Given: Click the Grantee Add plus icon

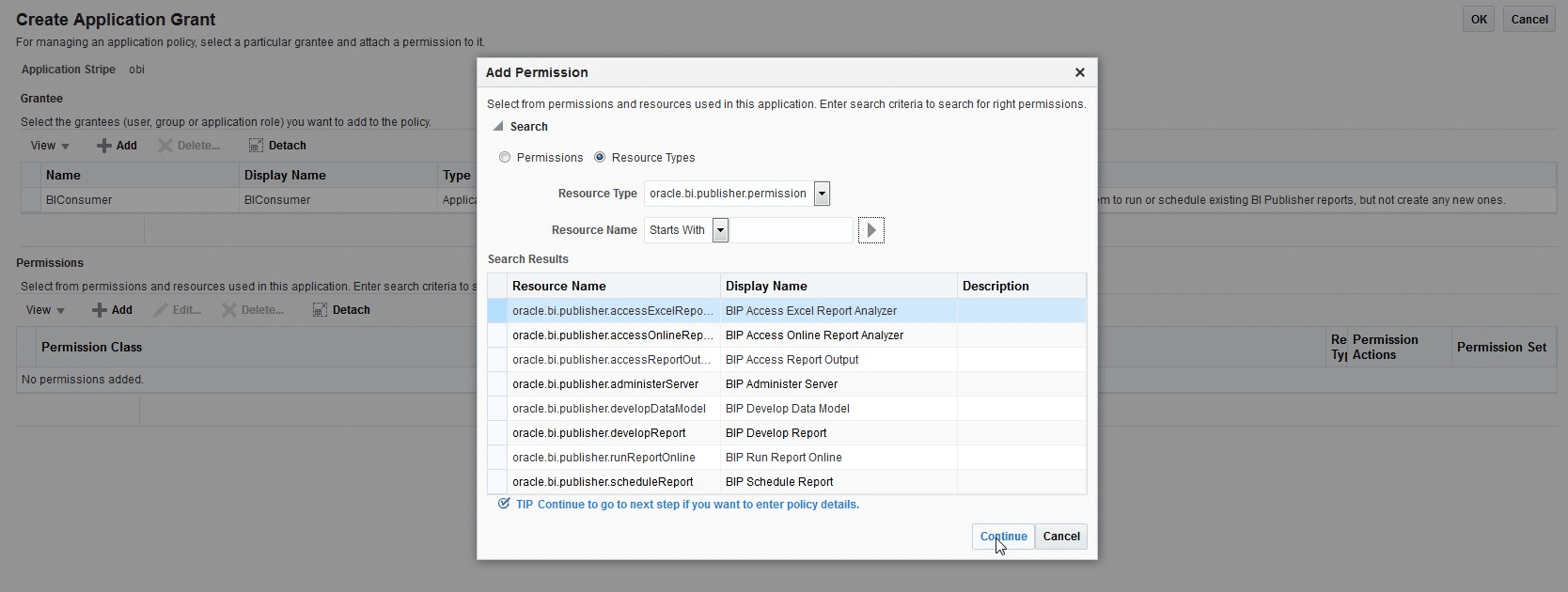Looking at the screenshot, I should click(x=103, y=146).
